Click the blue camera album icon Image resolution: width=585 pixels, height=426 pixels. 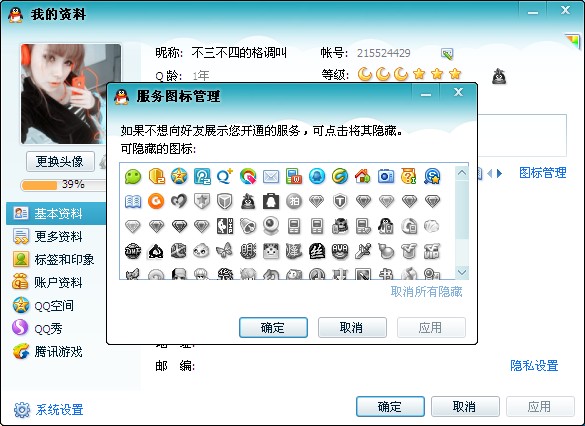tap(386, 176)
